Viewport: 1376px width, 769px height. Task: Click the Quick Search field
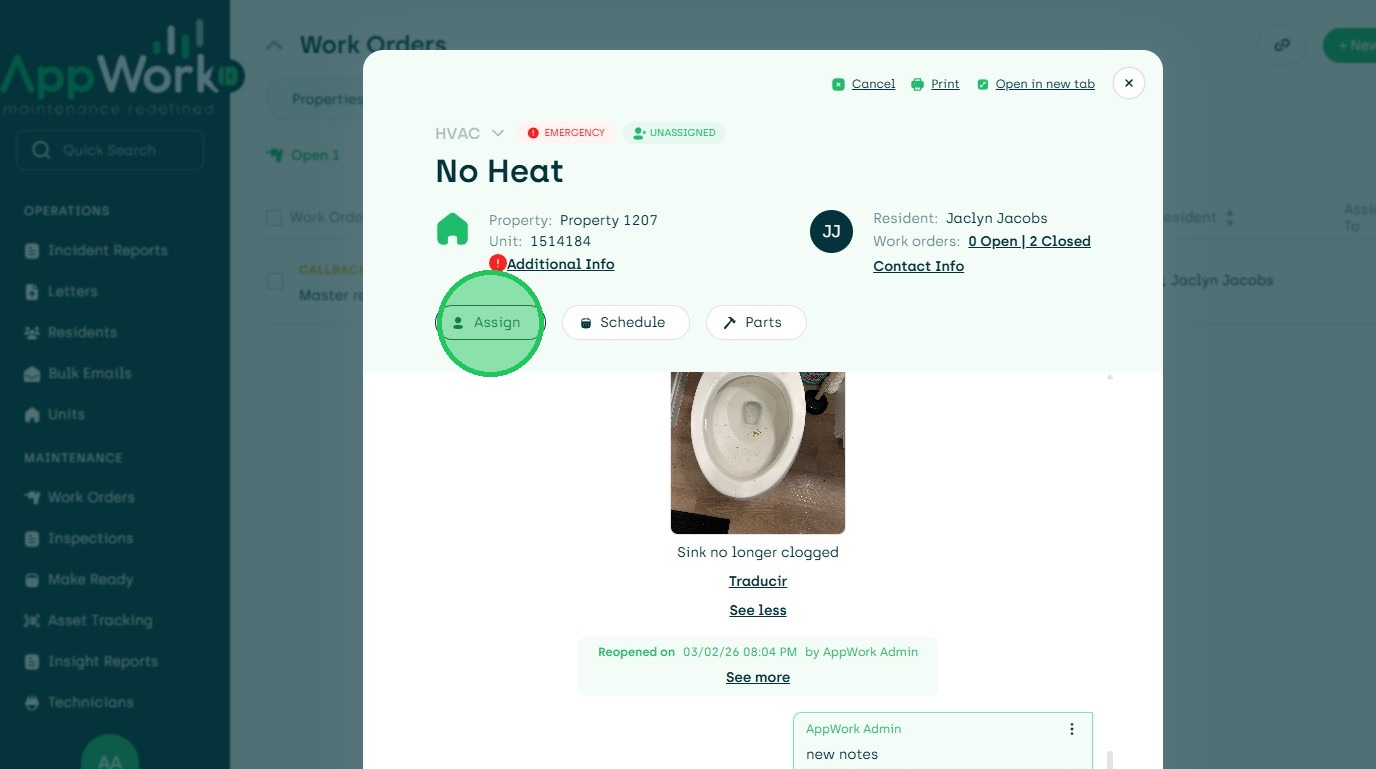110,150
